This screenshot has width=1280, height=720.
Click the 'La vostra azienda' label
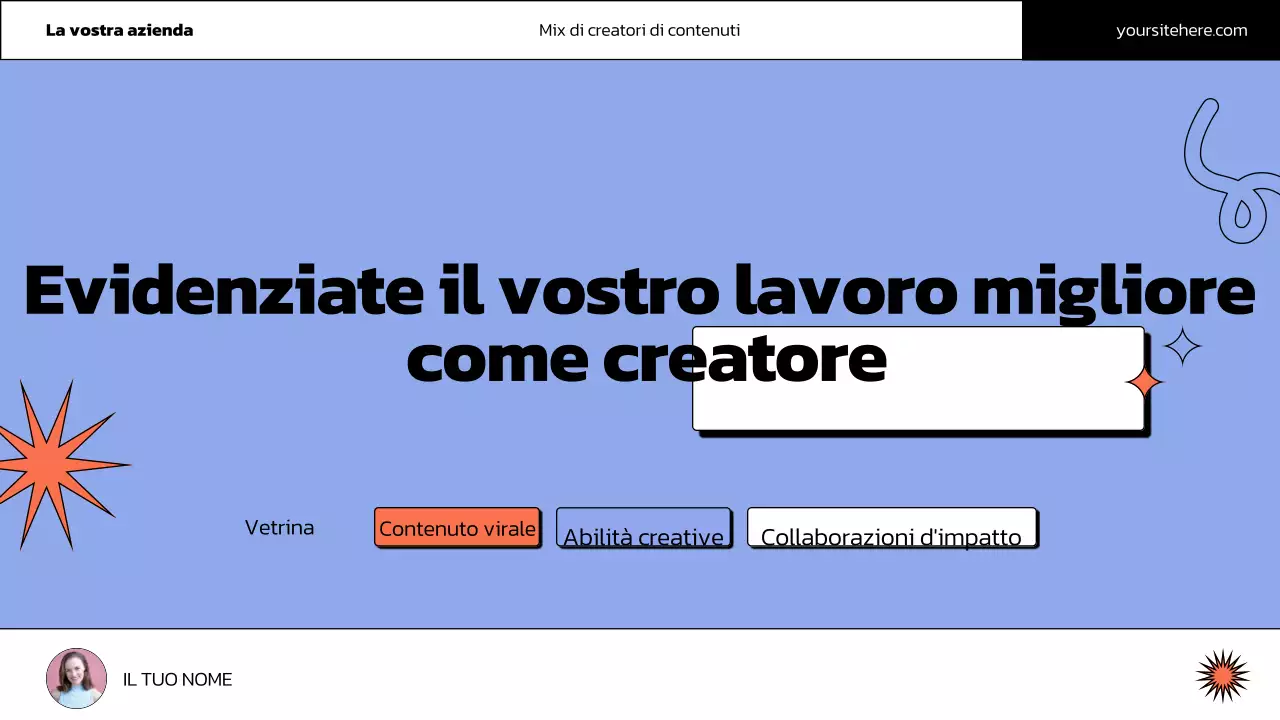pos(118,30)
